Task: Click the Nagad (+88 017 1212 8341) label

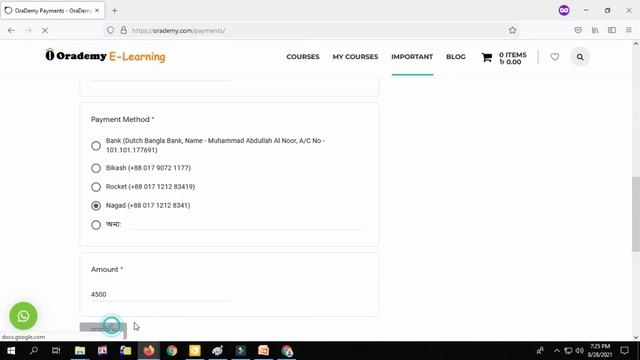Action: click(x=148, y=206)
